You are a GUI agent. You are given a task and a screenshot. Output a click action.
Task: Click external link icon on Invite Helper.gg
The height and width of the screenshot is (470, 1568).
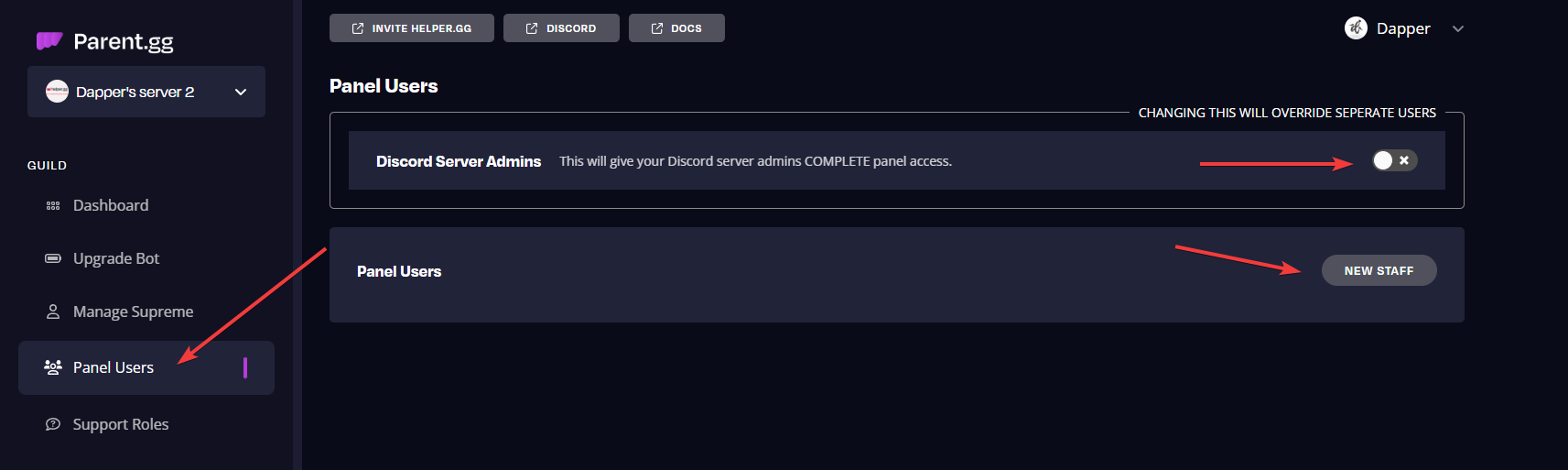point(358,28)
